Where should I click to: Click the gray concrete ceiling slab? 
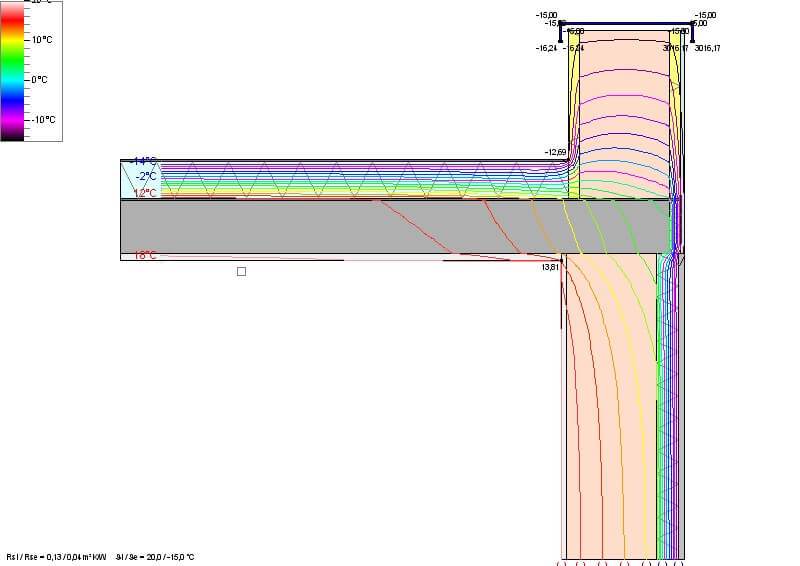394,227
